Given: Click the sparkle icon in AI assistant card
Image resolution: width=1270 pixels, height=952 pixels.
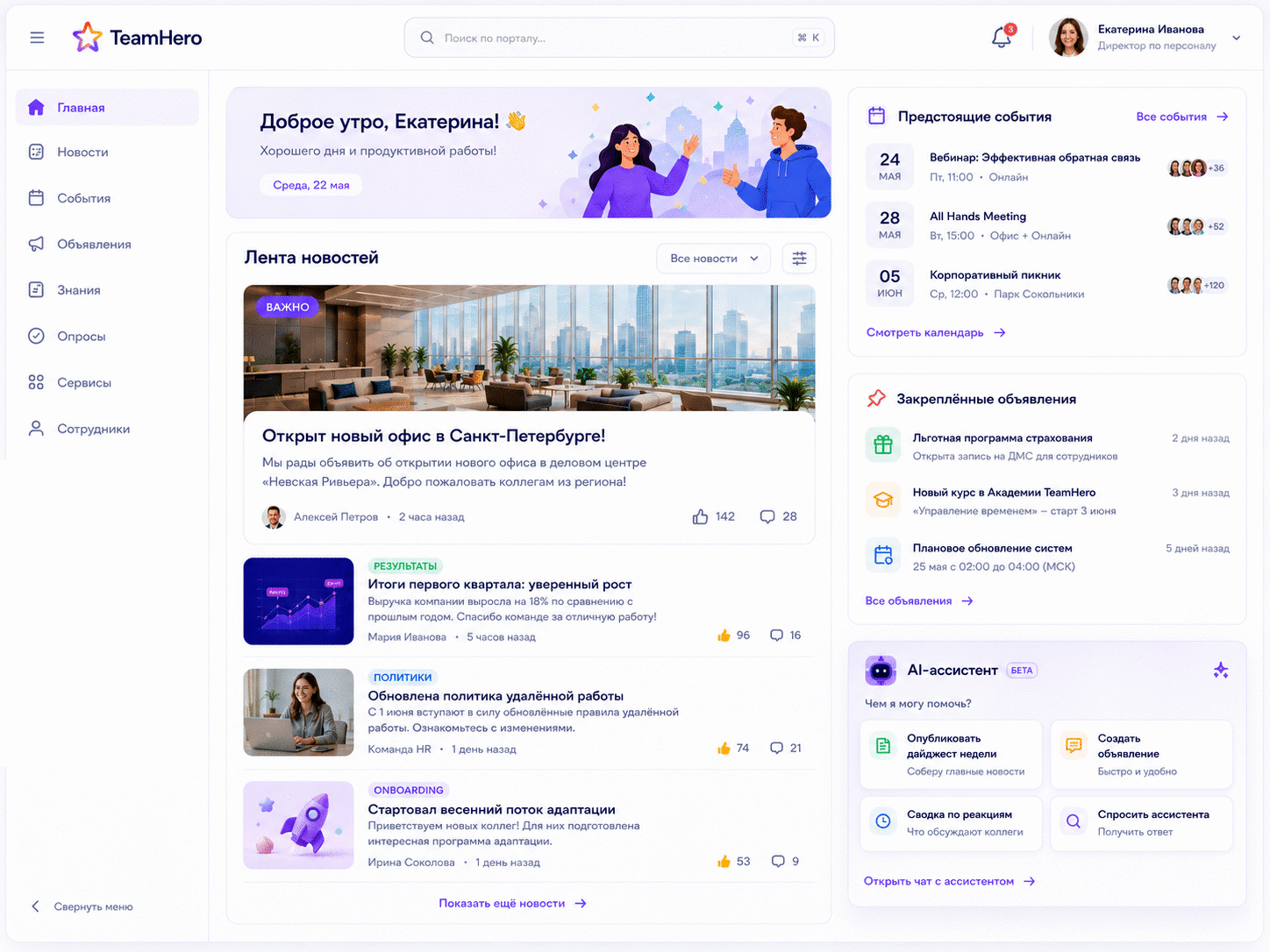Looking at the screenshot, I should click(1220, 671).
